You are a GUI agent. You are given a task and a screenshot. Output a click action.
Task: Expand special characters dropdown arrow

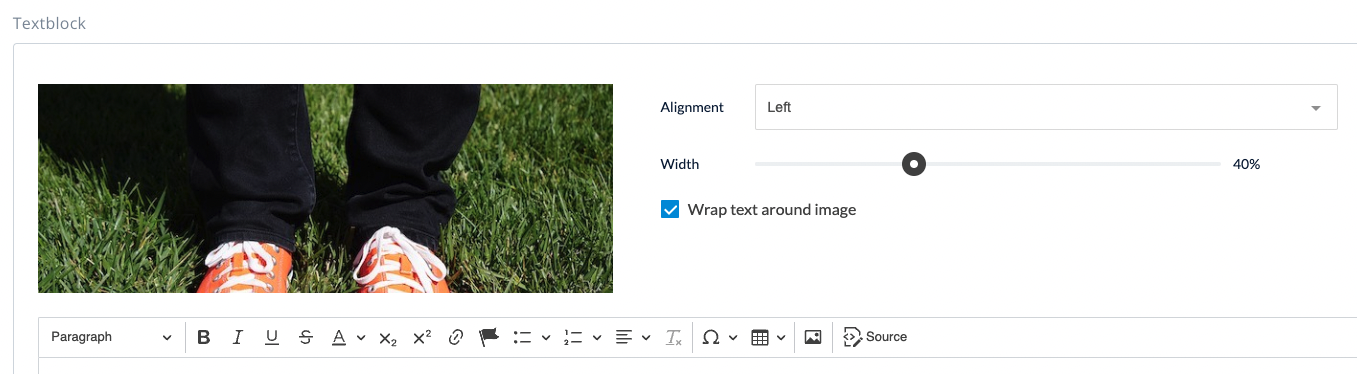point(734,337)
